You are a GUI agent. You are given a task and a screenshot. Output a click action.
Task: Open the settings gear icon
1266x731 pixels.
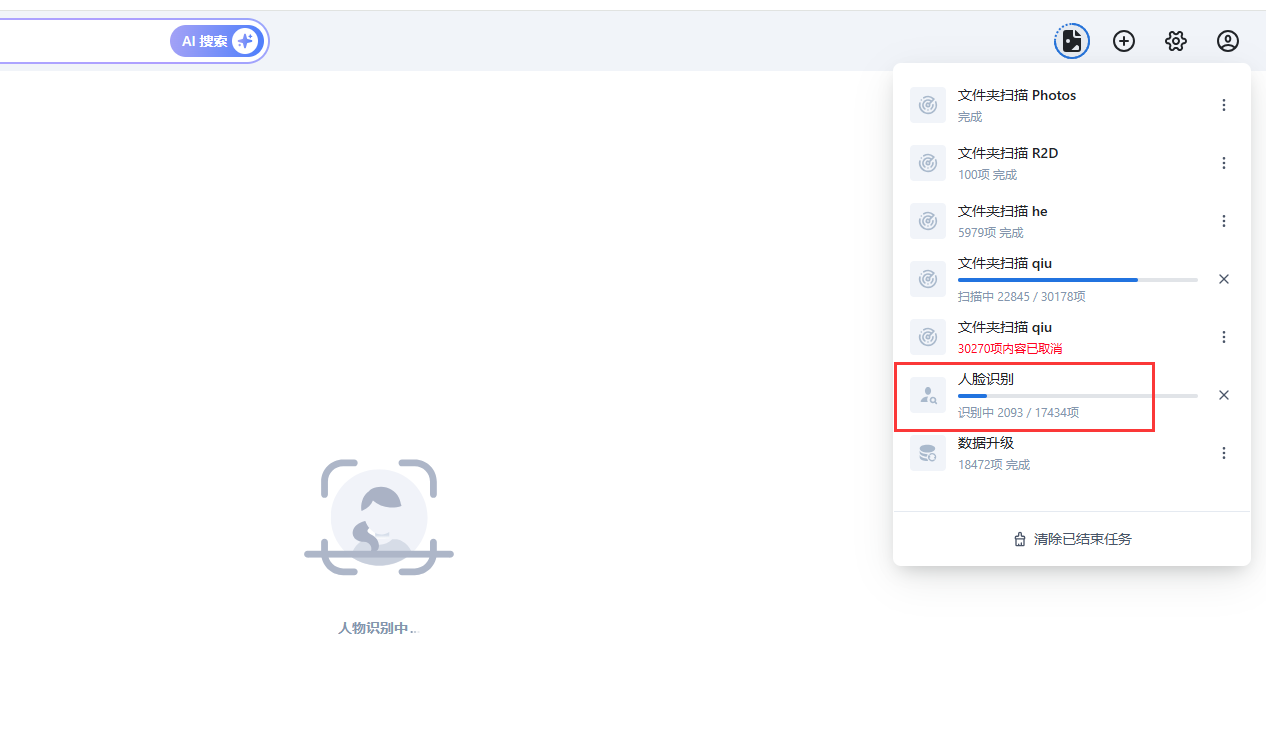[1176, 41]
